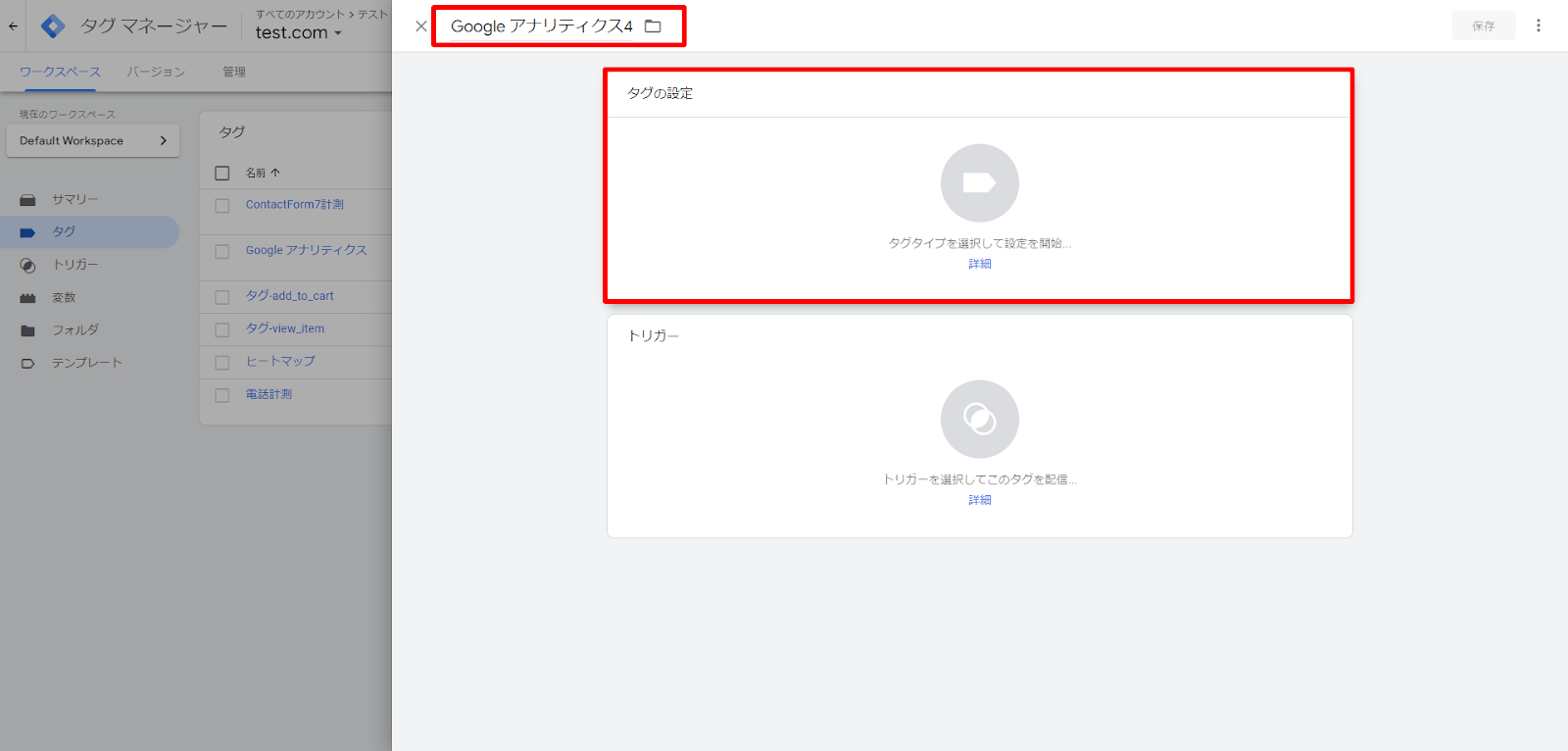The height and width of the screenshot is (751, 1568).
Task: Click the trigger placeholder circle icon
Action: [x=980, y=420]
